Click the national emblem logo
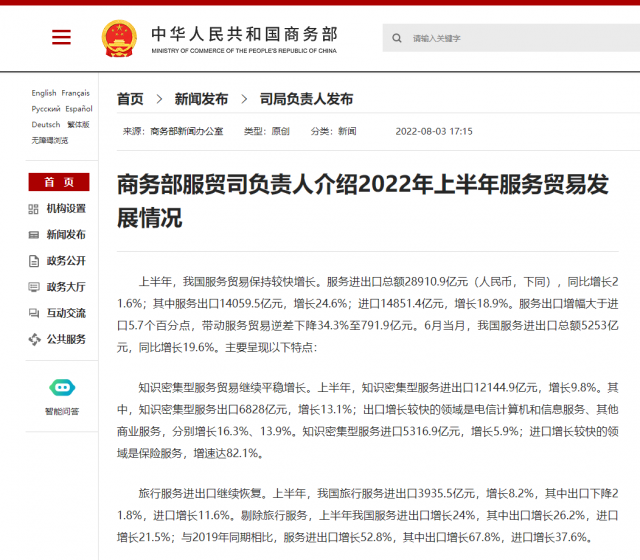The width and height of the screenshot is (640, 560). coord(119,38)
